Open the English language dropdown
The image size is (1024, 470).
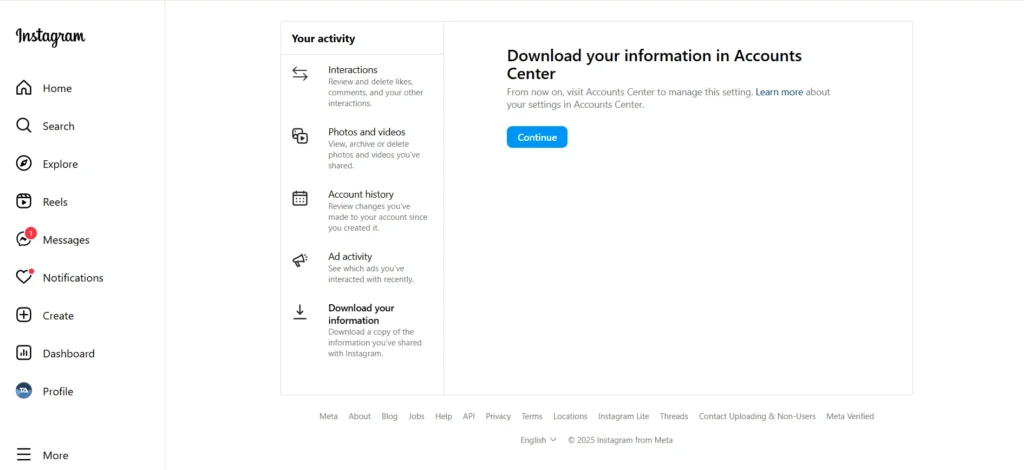pyautogui.click(x=538, y=440)
